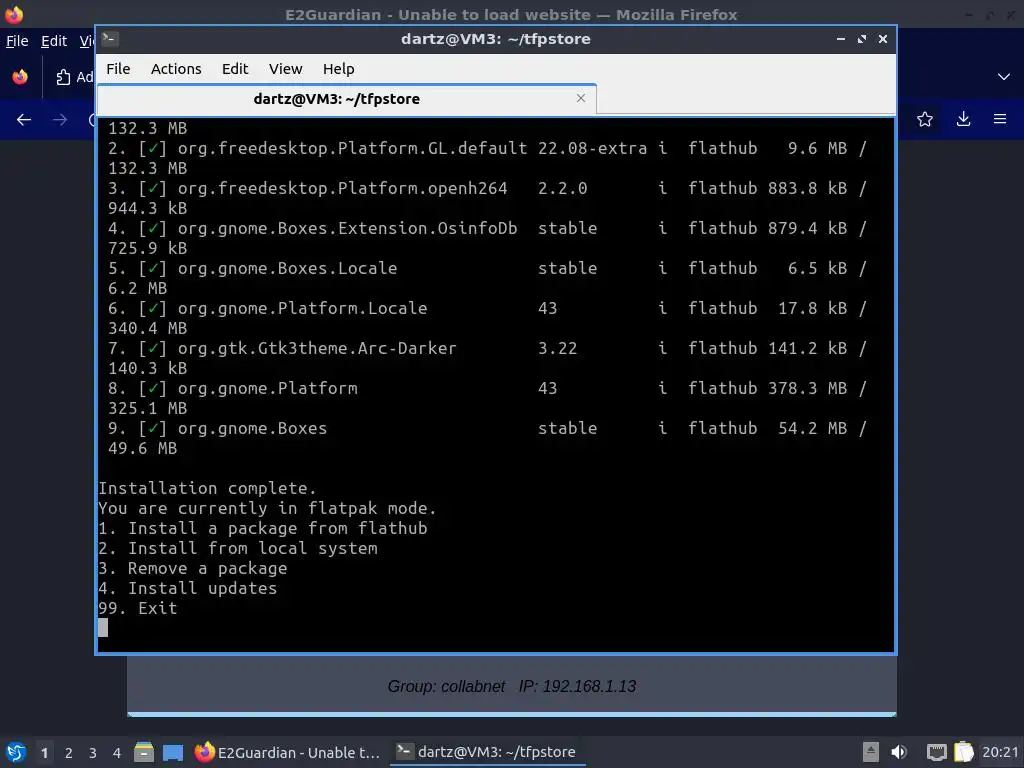
Task: Click Firefox back arrow button
Action: coord(24,120)
